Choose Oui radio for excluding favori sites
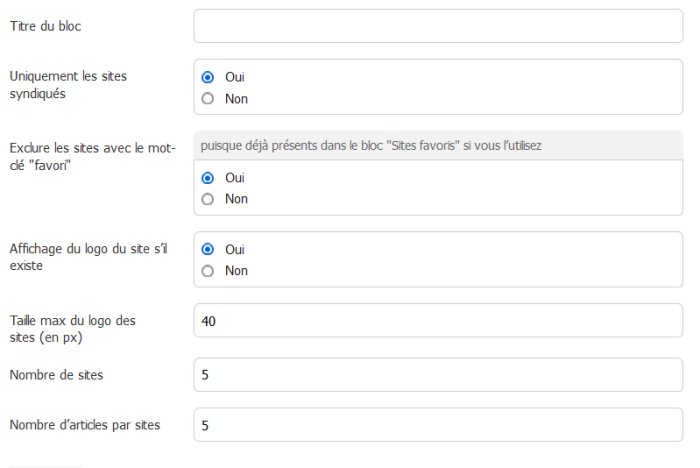Viewport: 700px width, 468px height. pos(208,178)
